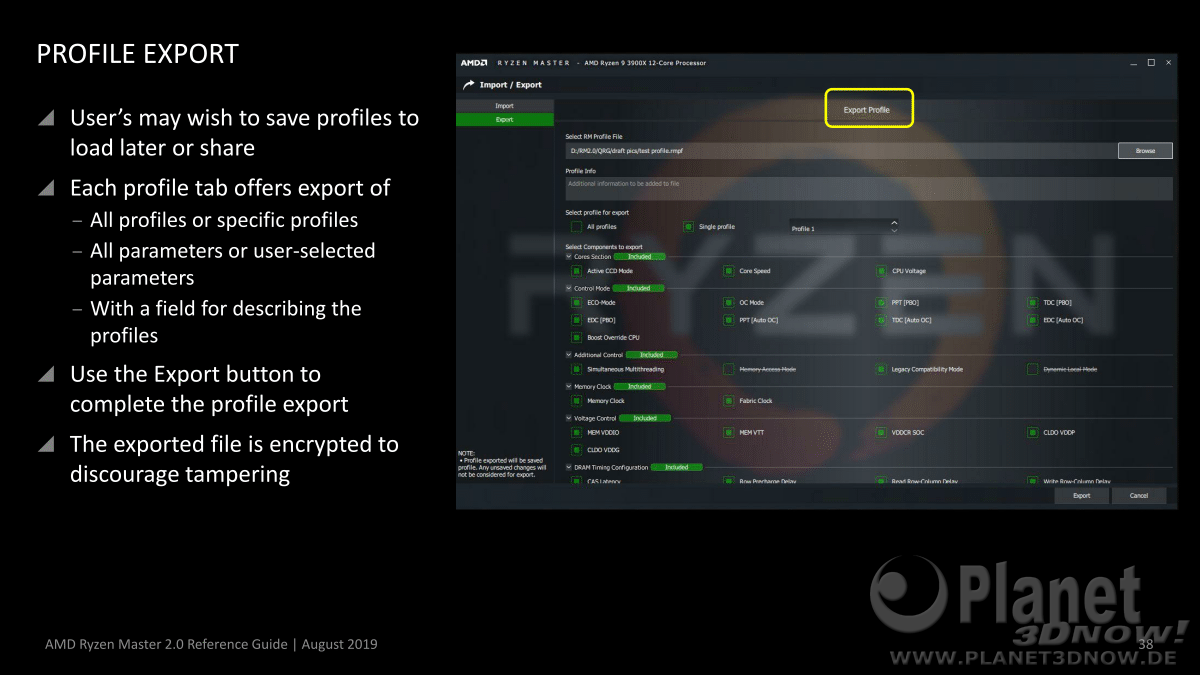Toggle Included badge for Memory Clock
Screen dimensions: 1200x675
(x=639, y=387)
